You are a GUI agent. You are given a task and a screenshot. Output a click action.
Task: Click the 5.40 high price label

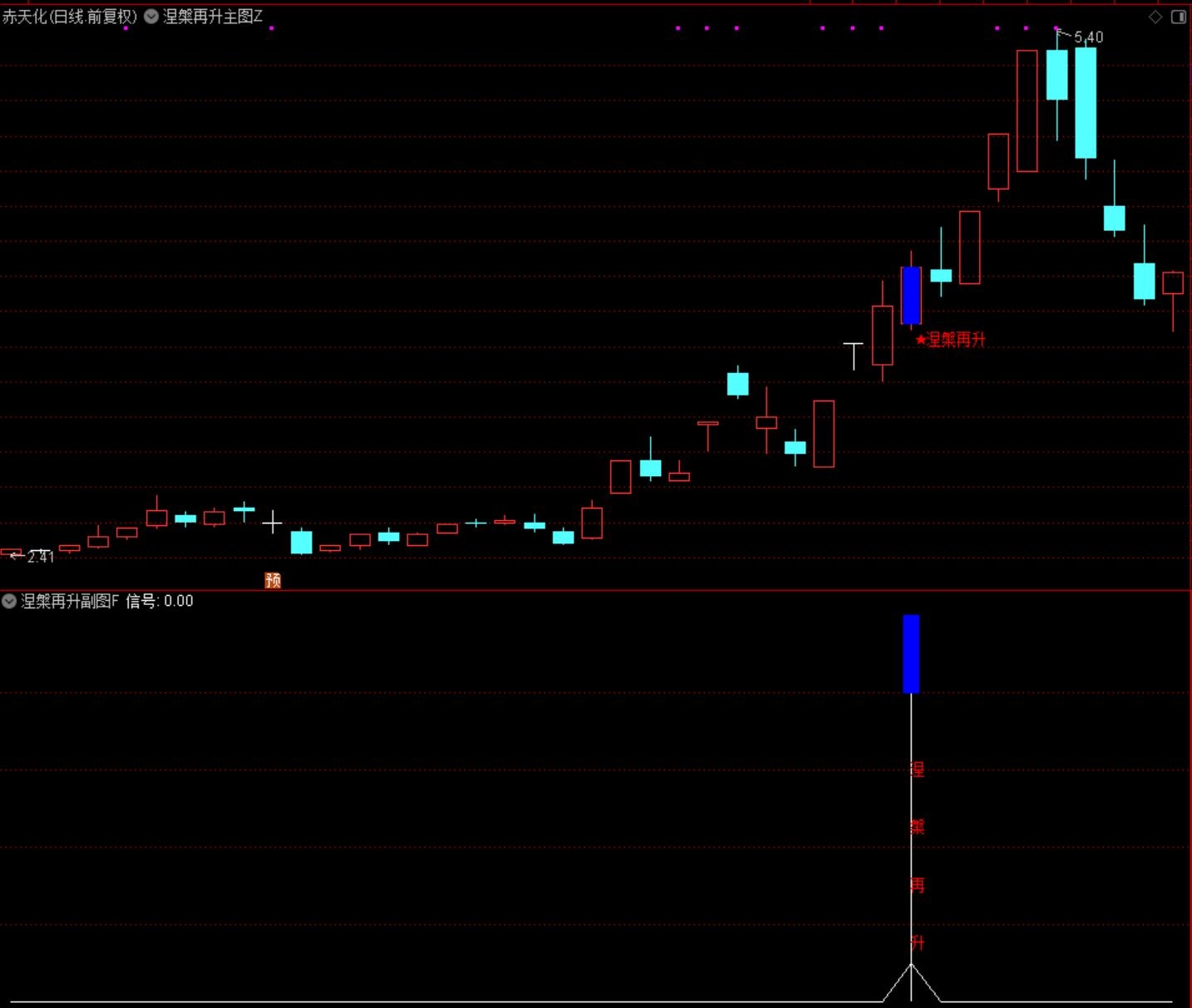pos(1088,37)
